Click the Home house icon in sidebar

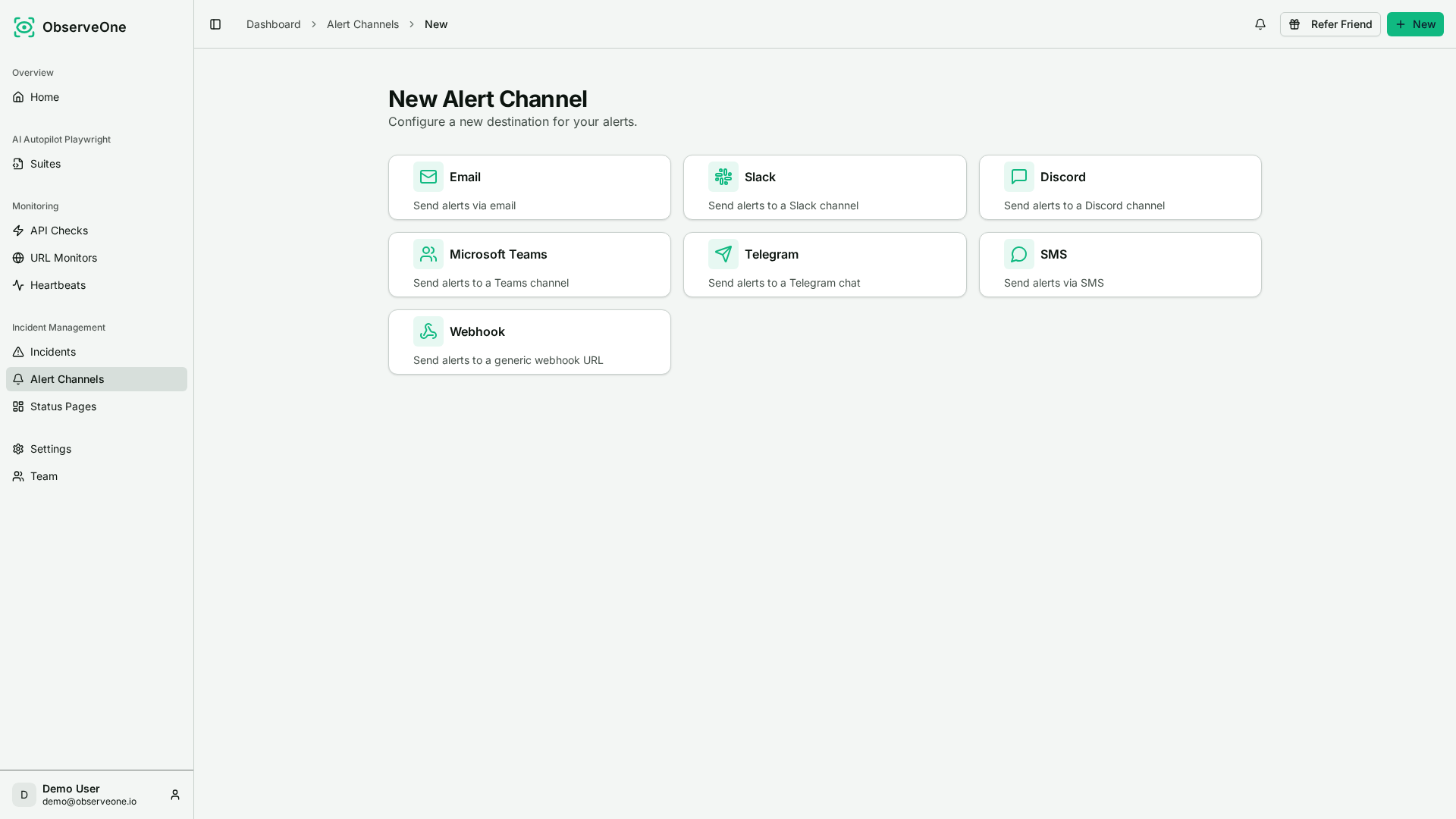click(18, 97)
